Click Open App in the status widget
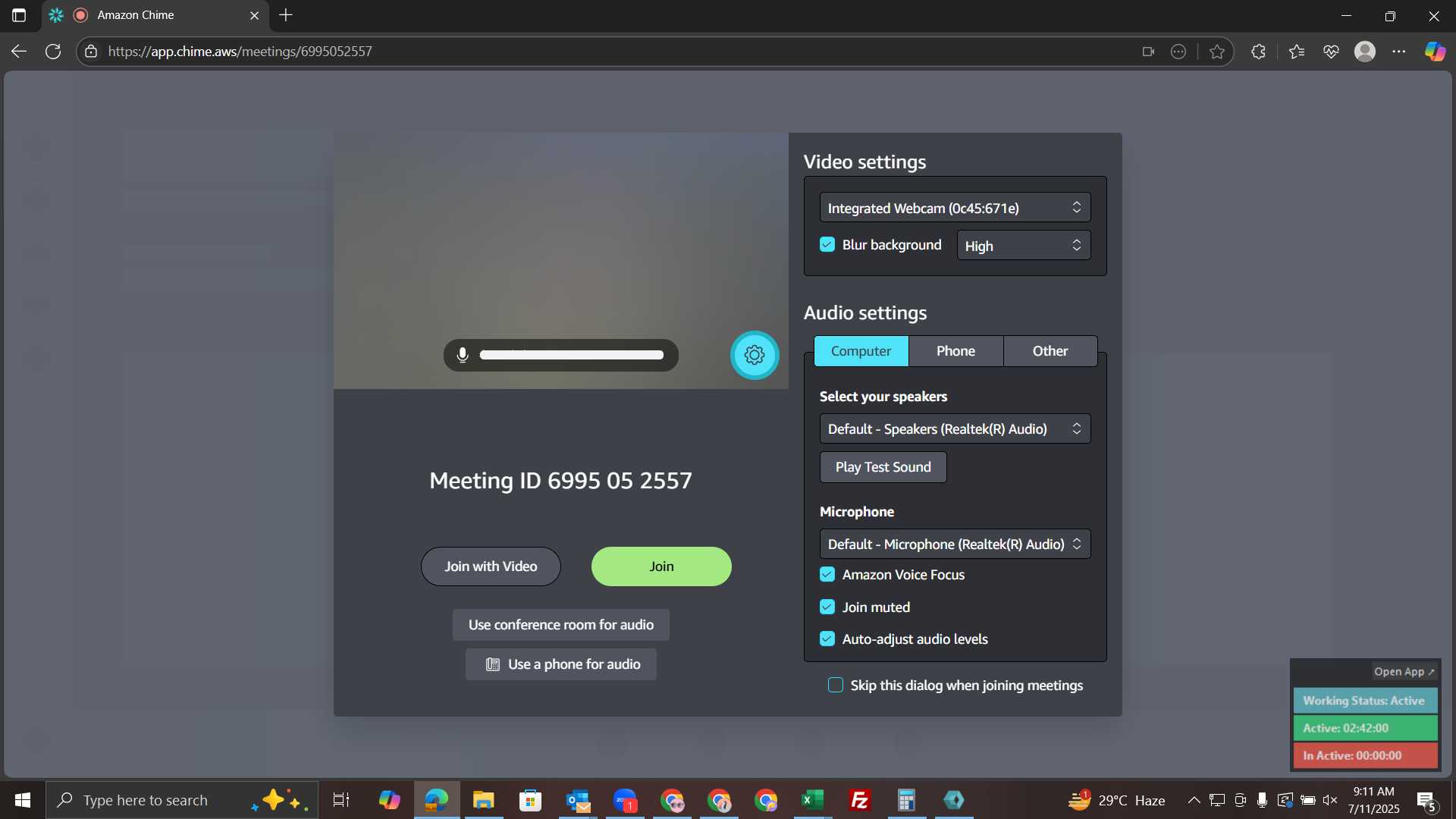This screenshot has height=819, width=1456. (1404, 672)
